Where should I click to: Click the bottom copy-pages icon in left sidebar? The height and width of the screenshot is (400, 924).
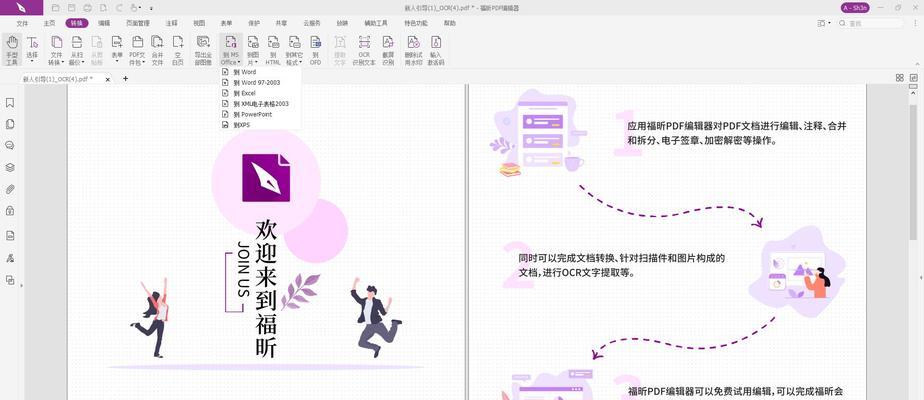point(10,280)
